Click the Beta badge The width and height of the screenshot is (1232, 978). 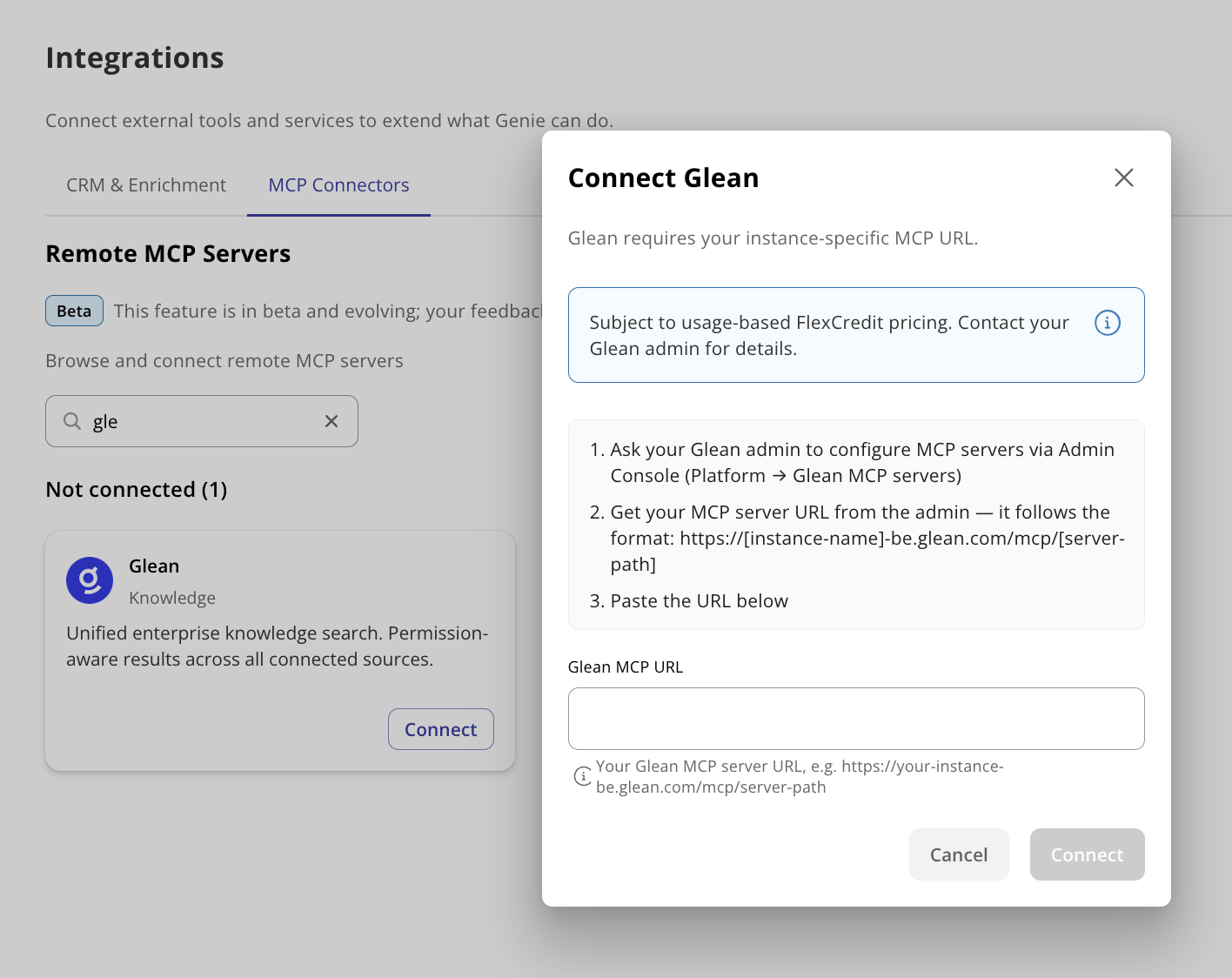[74, 311]
